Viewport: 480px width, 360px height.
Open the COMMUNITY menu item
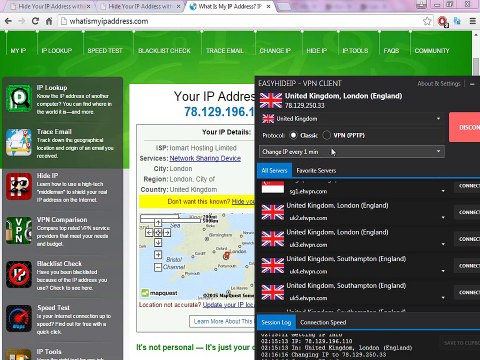(432, 51)
